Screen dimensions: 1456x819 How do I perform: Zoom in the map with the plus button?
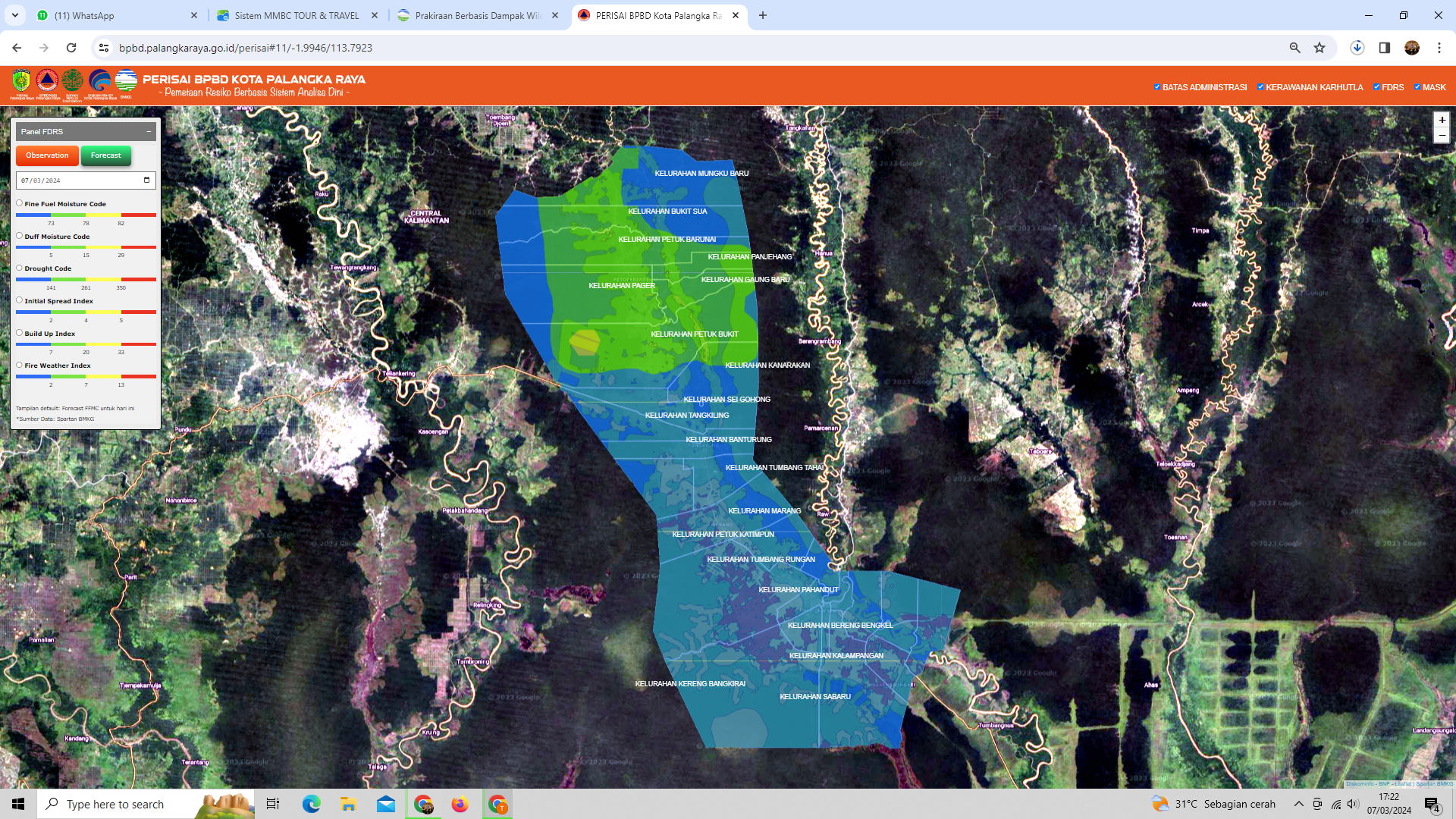(x=1442, y=120)
